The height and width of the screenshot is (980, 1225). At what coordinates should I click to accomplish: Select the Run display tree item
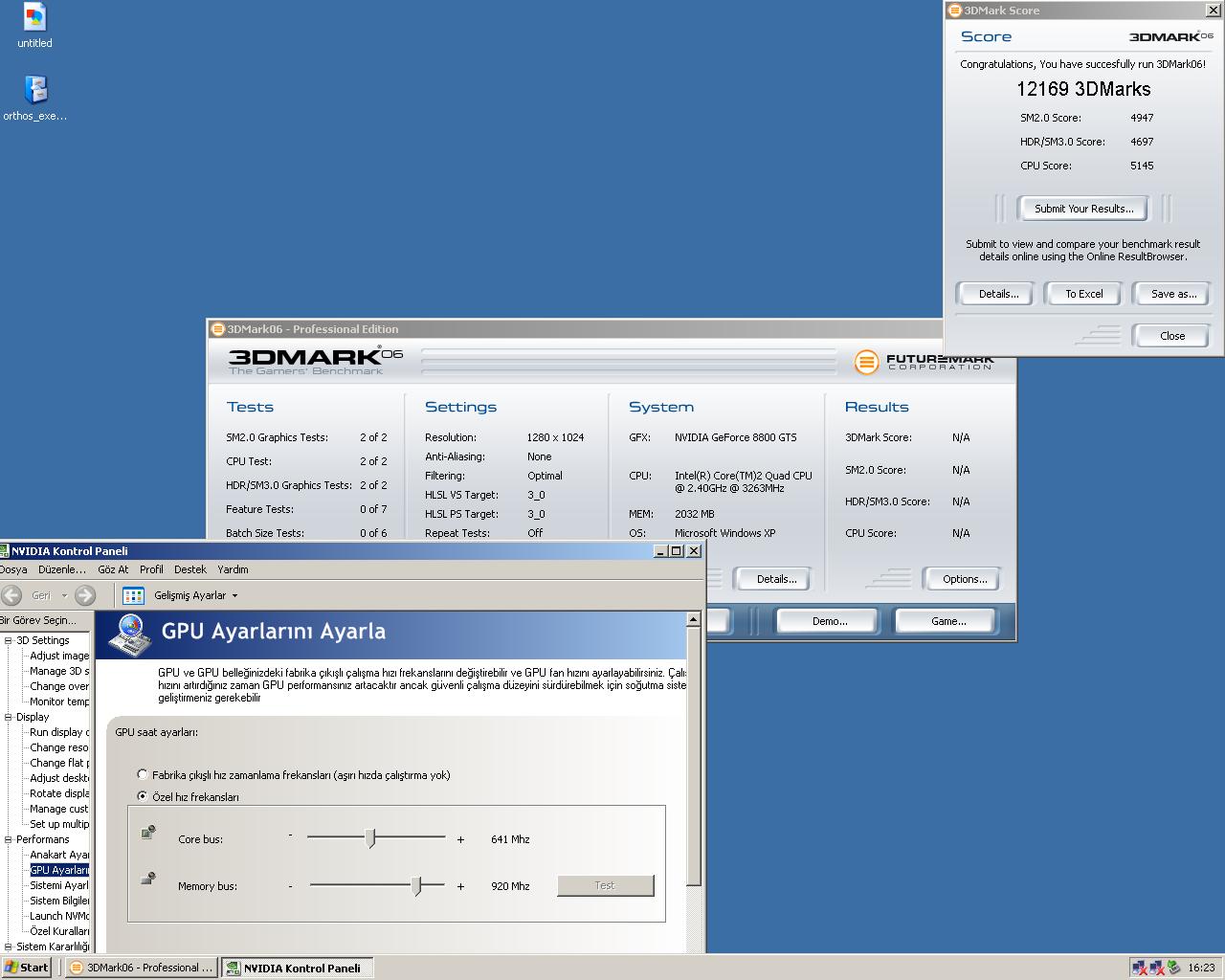tap(59, 732)
